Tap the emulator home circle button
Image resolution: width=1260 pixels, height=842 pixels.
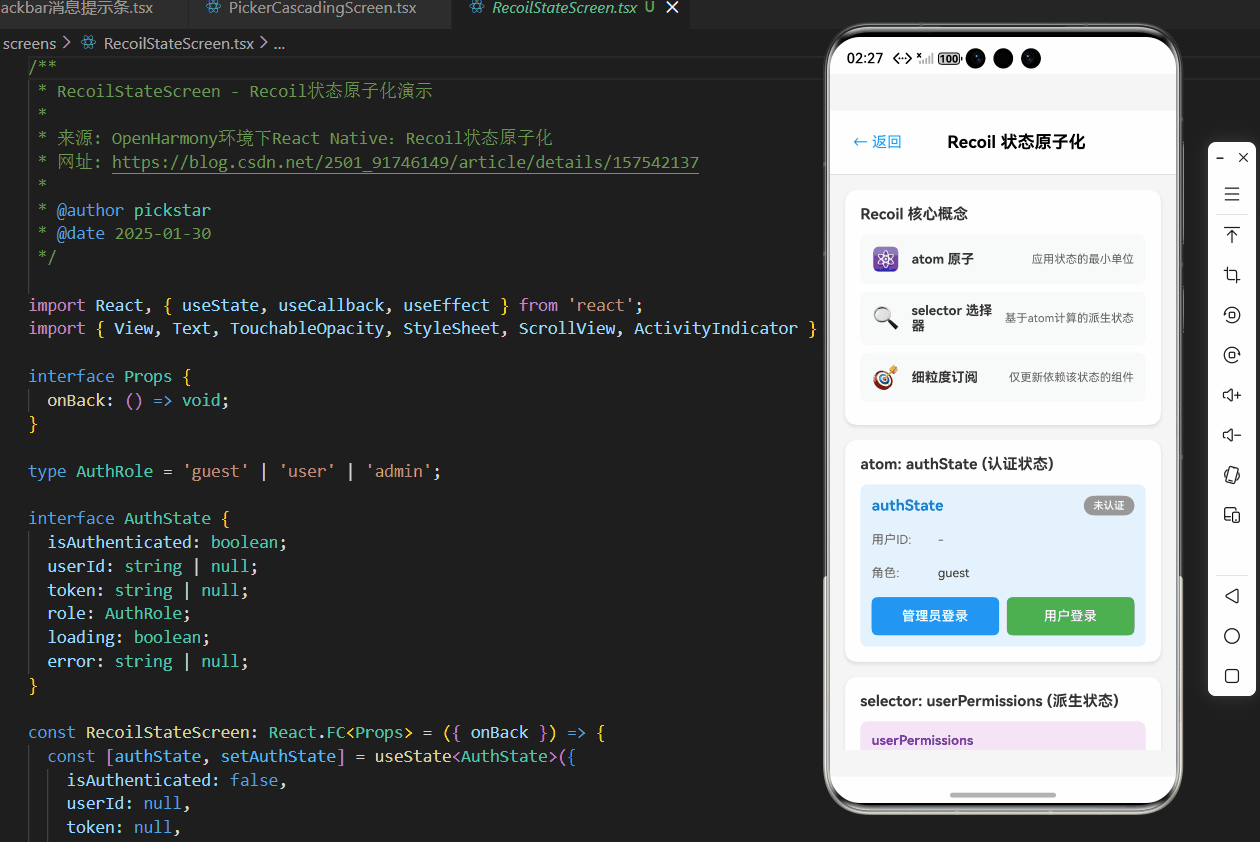click(x=1232, y=636)
